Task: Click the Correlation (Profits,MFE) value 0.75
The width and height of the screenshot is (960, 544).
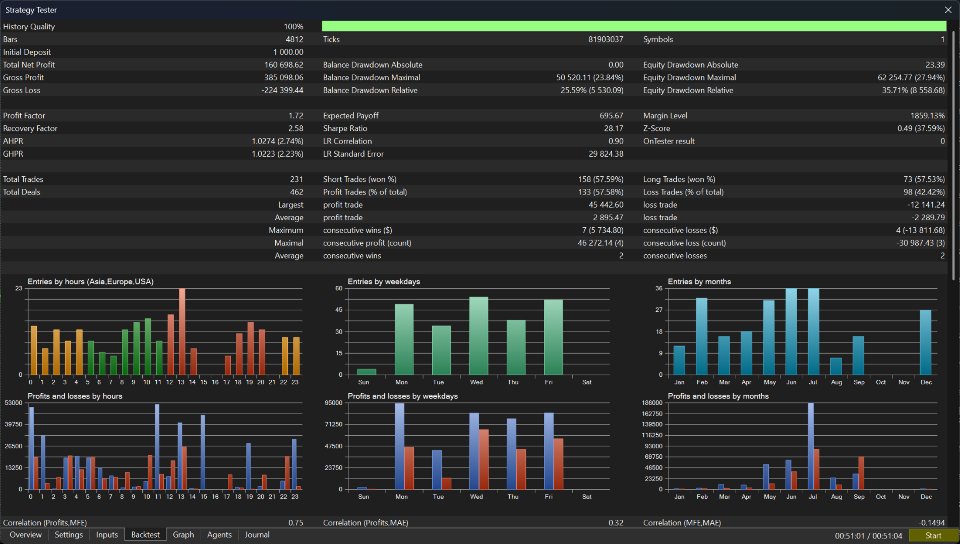Action: pos(296,523)
